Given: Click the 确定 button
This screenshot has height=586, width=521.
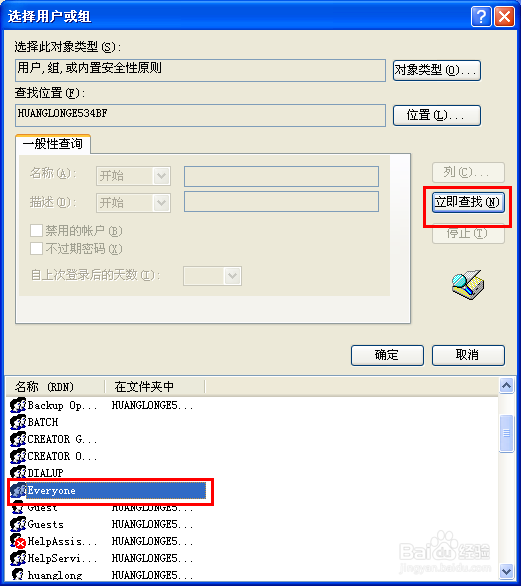Looking at the screenshot, I should [387, 355].
